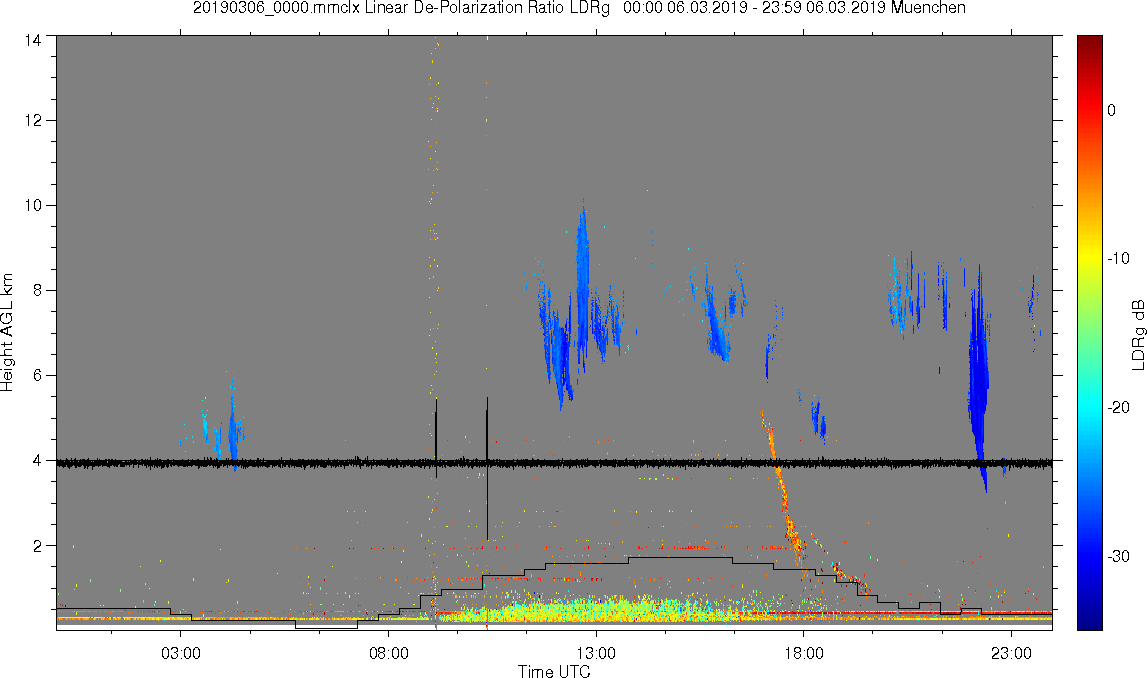
Task: Click the 'Height AGL km' axis label
Action: [7, 332]
